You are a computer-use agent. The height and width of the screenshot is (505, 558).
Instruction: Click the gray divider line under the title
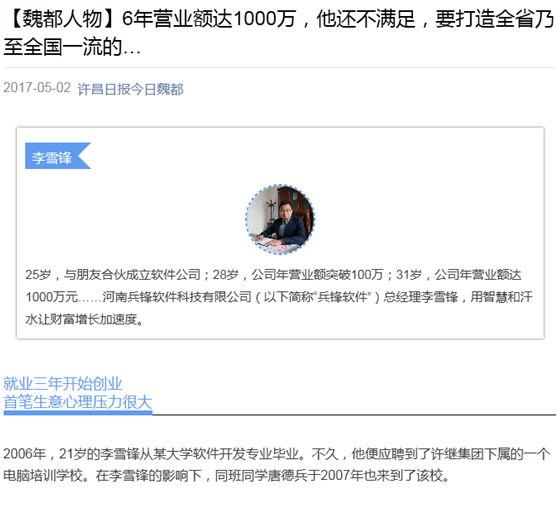coord(280,67)
